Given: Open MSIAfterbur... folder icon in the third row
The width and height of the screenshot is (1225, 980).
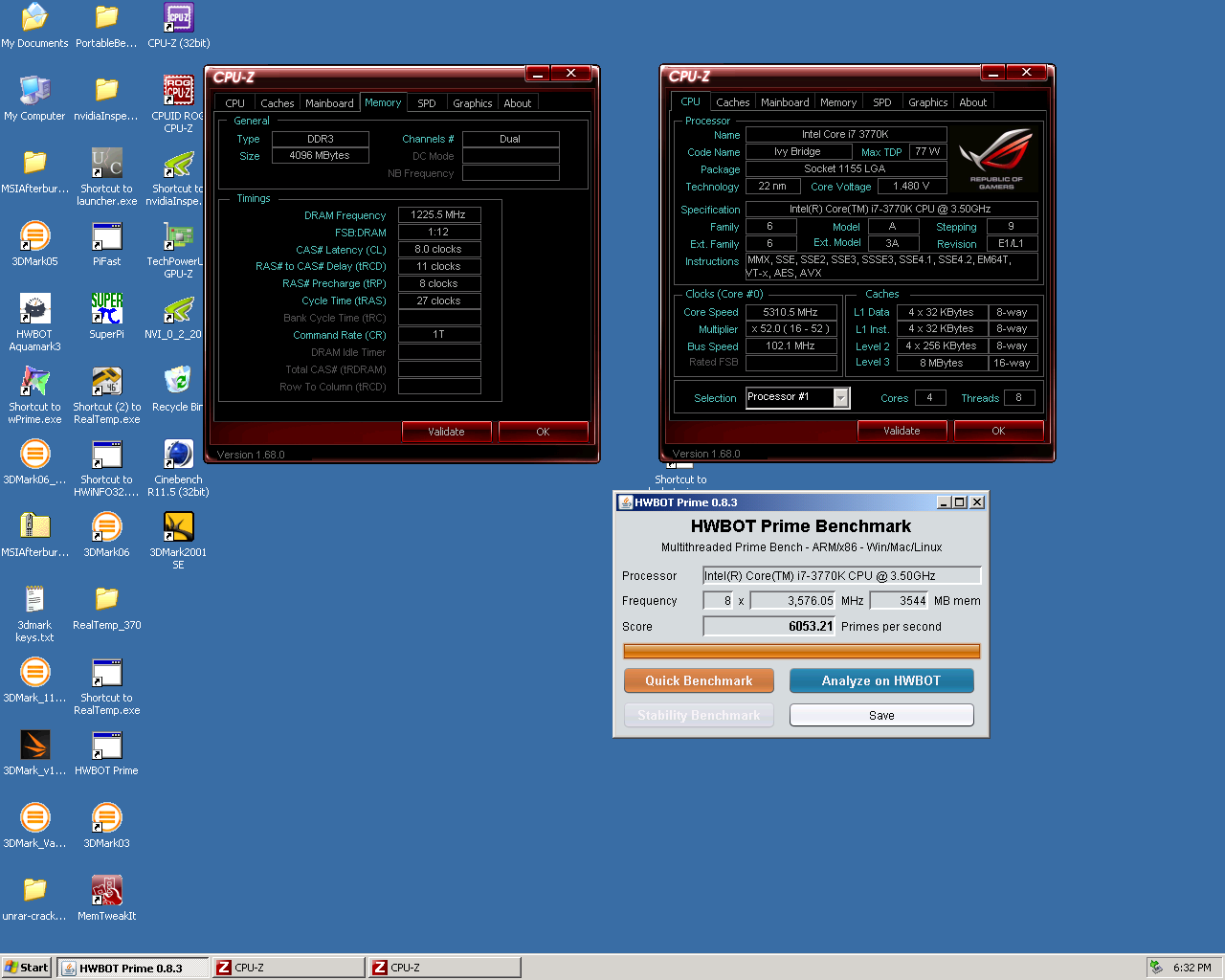Looking at the screenshot, I should click(x=34, y=171).
